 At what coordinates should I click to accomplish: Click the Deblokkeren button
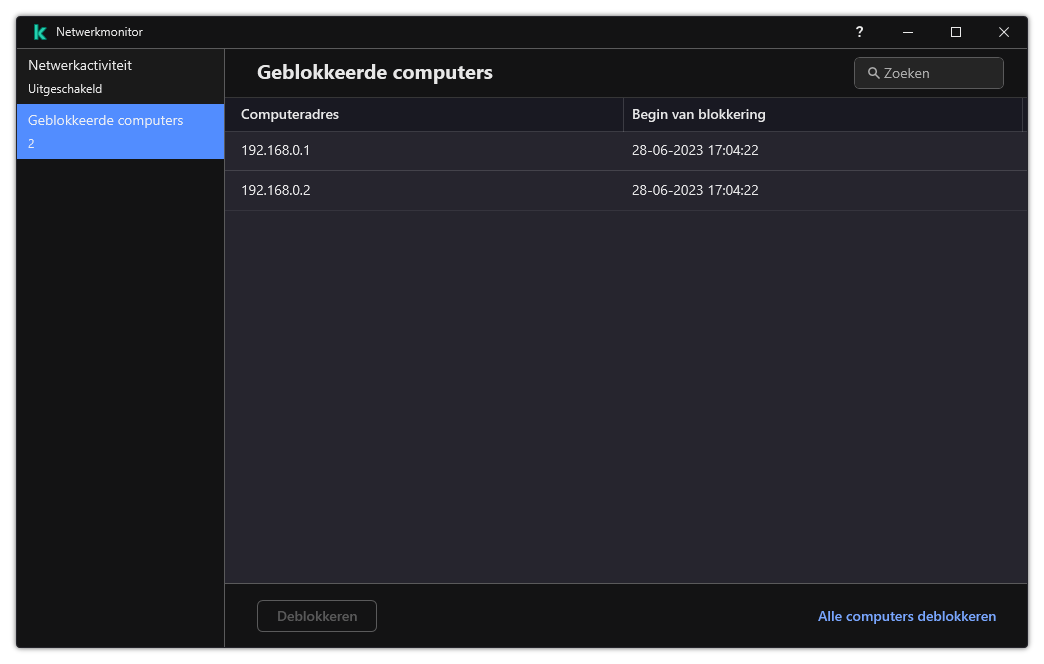coord(316,616)
